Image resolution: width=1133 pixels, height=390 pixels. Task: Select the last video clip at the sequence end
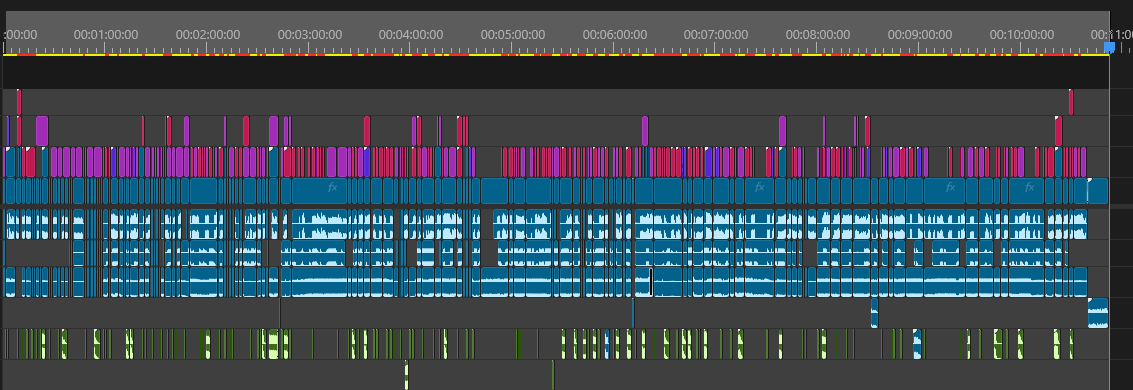coord(1098,191)
